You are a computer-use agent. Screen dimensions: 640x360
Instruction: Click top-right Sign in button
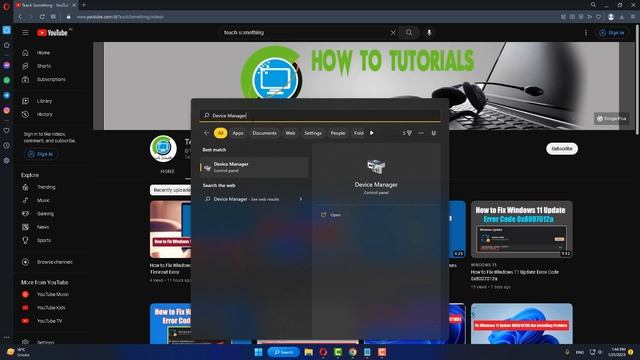[x=611, y=33]
